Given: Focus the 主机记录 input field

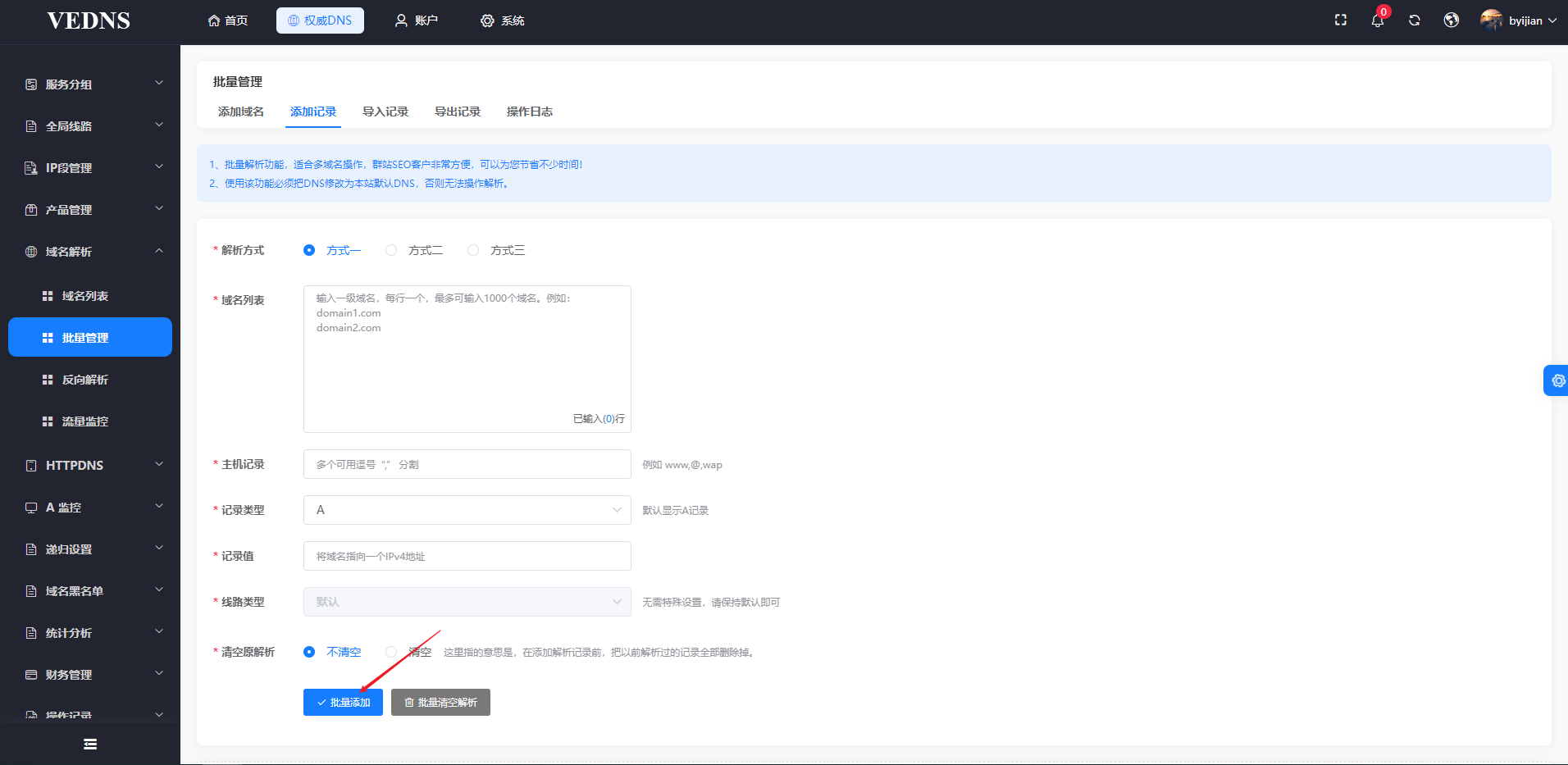Looking at the screenshot, I should (x=467, y=464).
